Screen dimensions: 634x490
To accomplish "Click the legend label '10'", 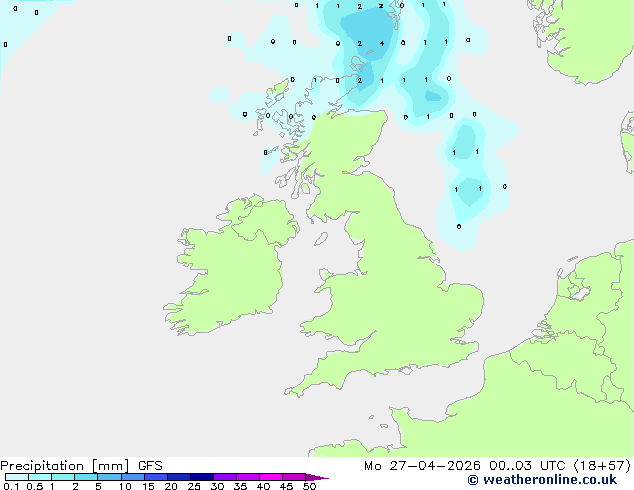I will point(125,486).
